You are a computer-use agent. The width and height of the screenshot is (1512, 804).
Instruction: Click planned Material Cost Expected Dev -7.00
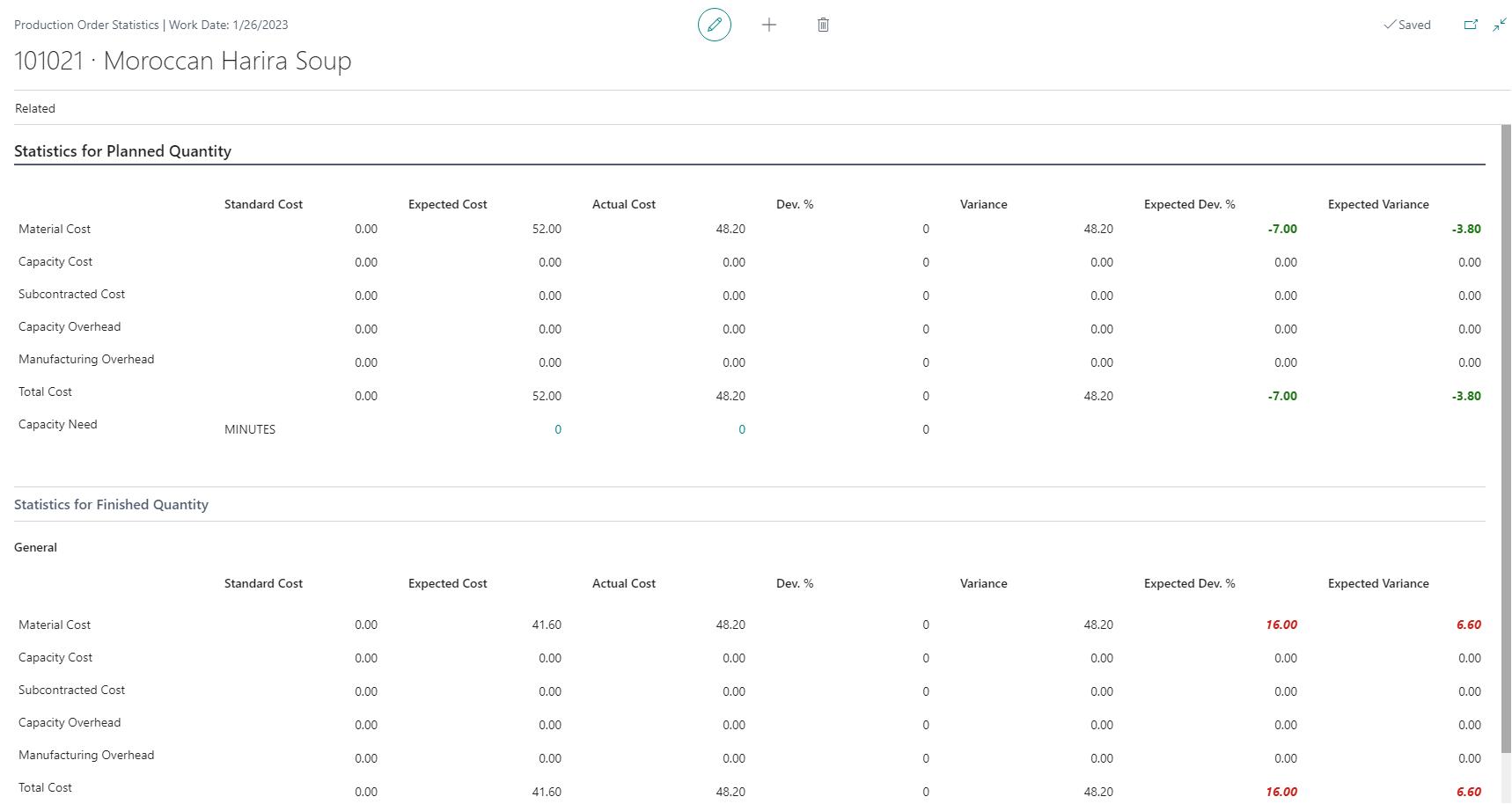click(x=1281, y=229)
